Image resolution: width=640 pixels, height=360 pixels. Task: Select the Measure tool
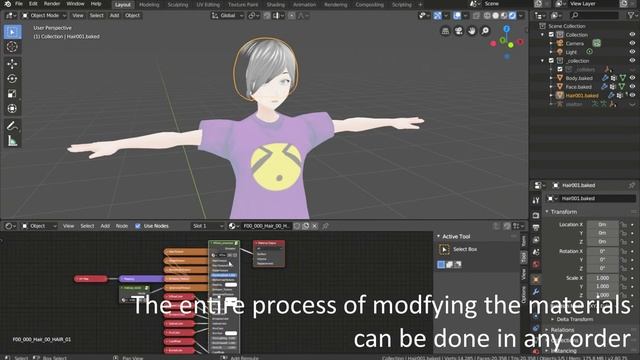tap(12, 141)
